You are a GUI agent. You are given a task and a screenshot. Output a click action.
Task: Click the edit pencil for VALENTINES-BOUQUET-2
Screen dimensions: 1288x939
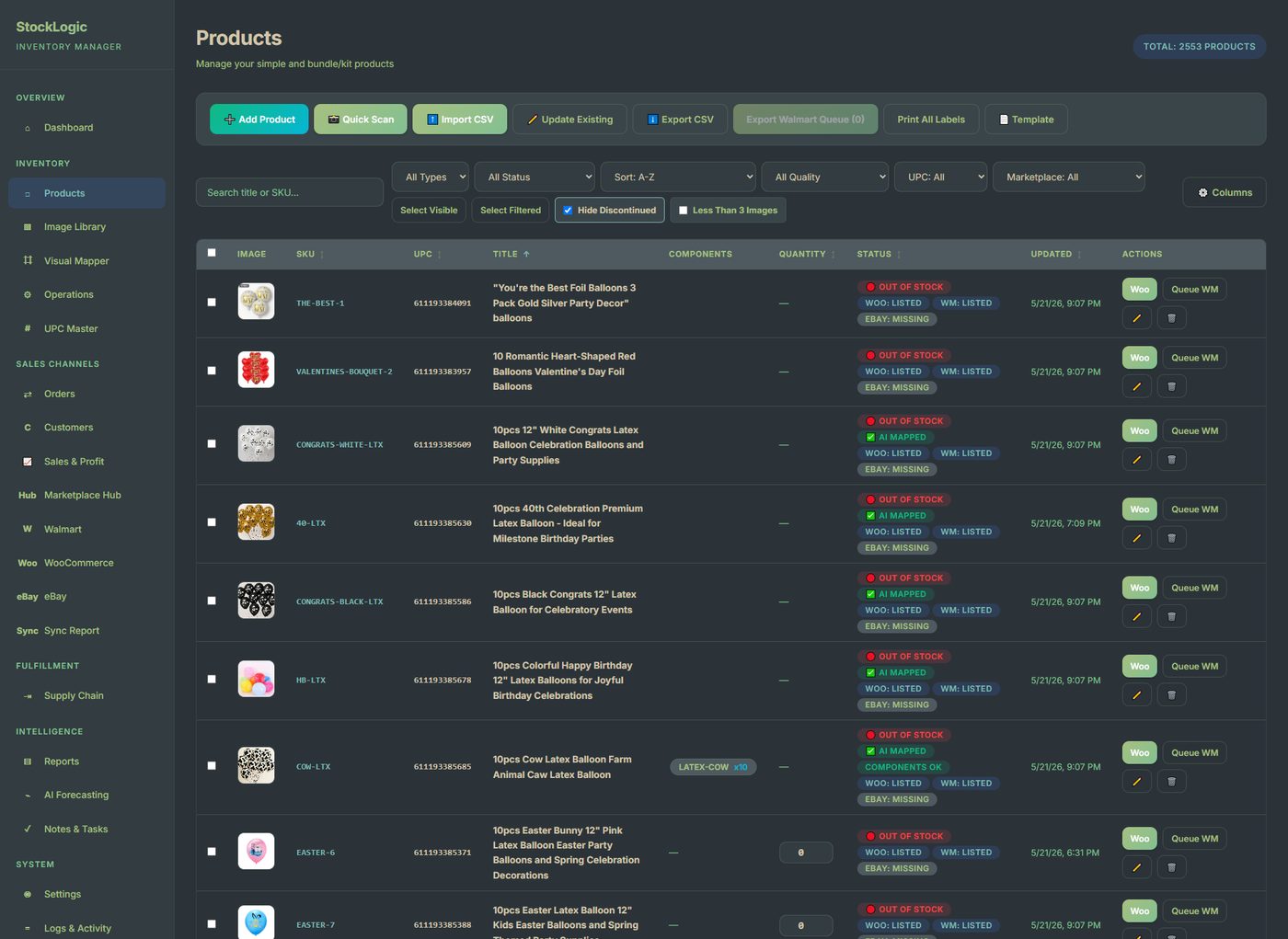(x=1136, y=386)
